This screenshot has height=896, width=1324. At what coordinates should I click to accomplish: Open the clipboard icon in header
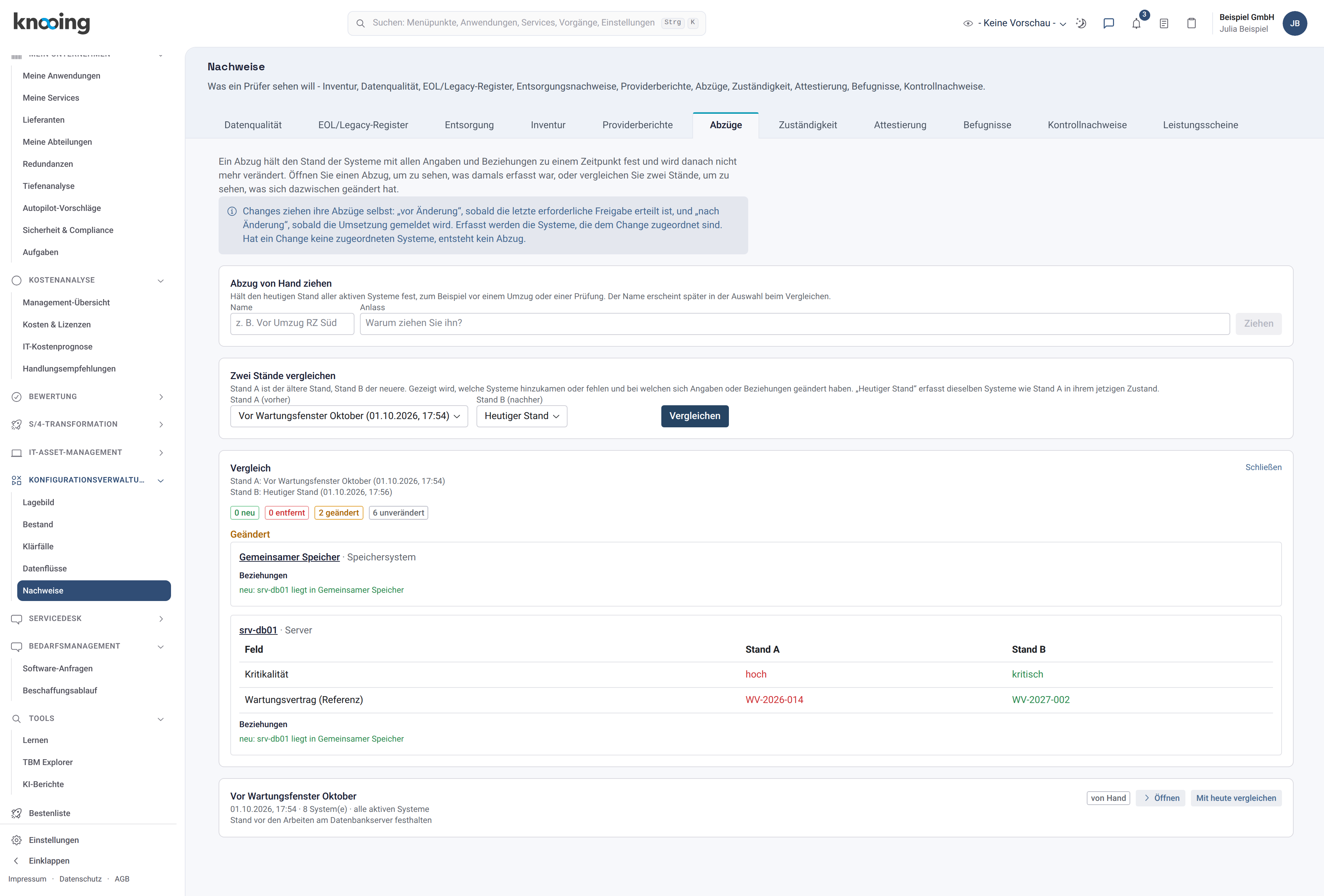click(1191, 23)
